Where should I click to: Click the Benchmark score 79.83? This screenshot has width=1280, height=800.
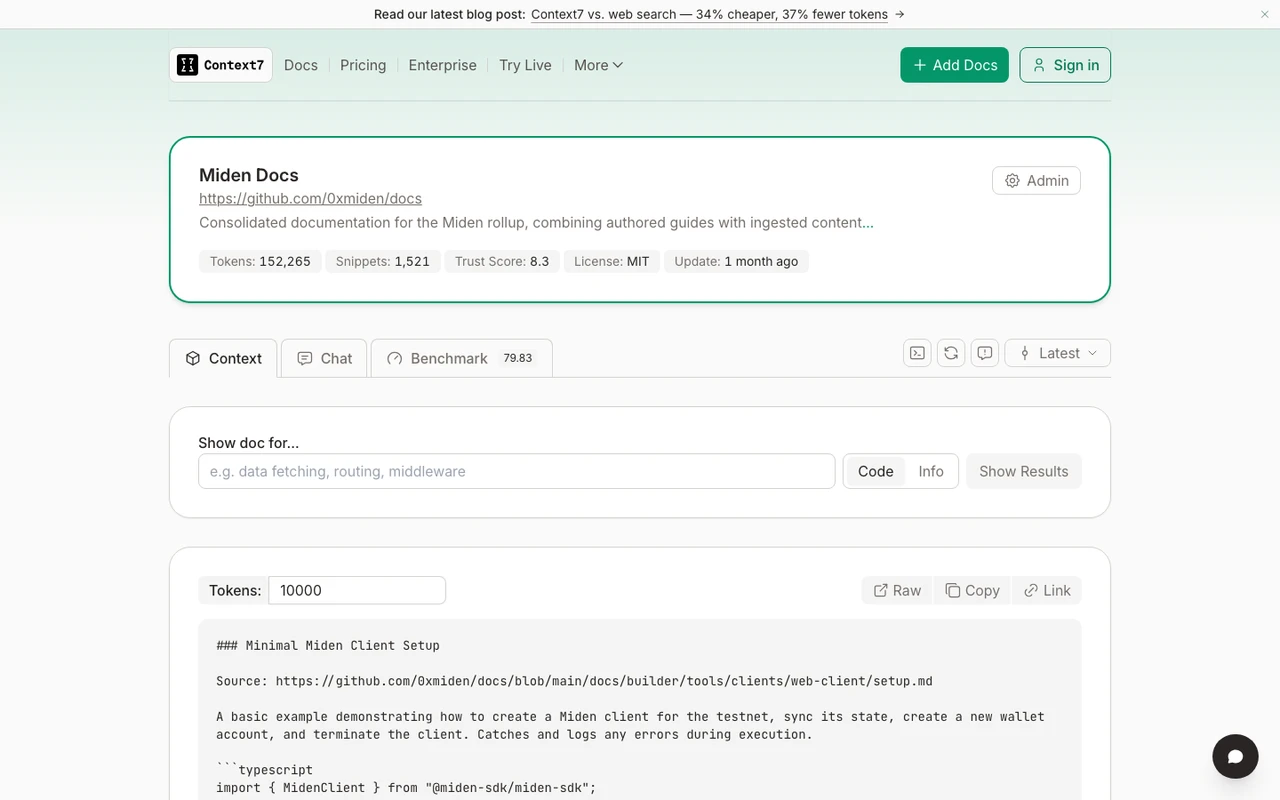pyautogui.click(x=518, y=358)
